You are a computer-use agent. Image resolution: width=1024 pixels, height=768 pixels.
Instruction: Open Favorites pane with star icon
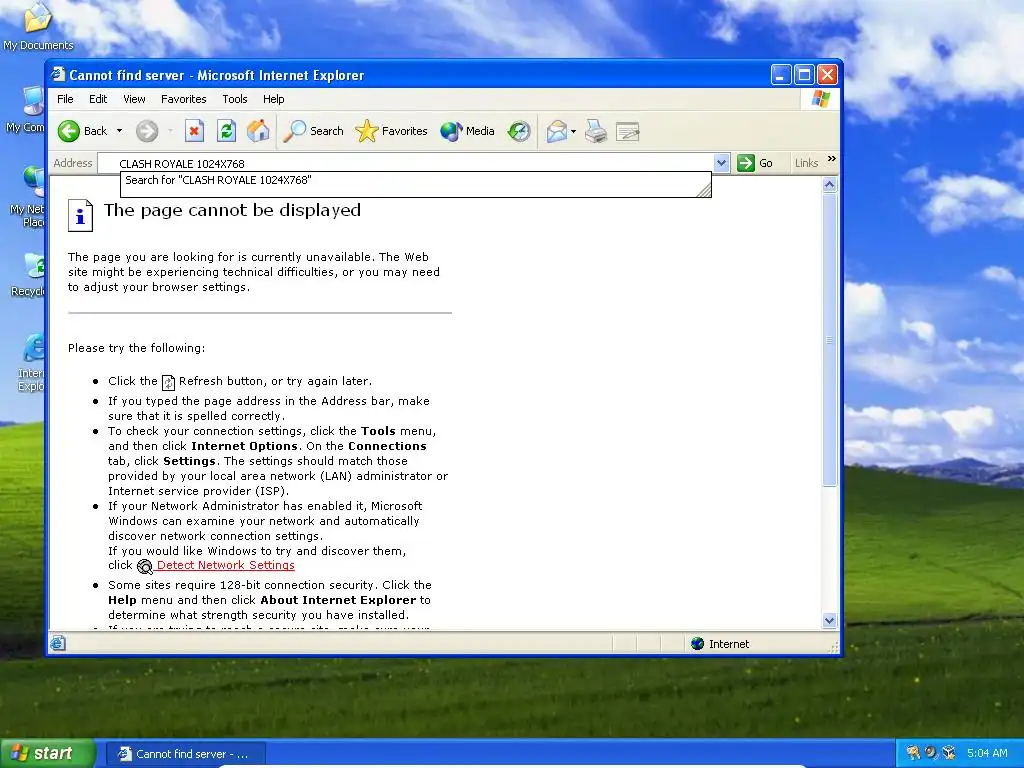[x=391, y=131]
